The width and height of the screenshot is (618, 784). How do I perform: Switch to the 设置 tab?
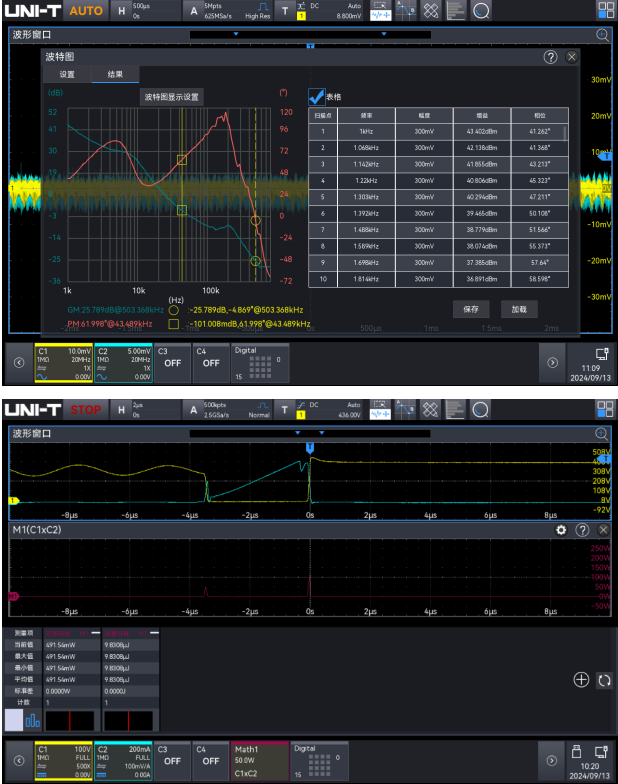67,75
